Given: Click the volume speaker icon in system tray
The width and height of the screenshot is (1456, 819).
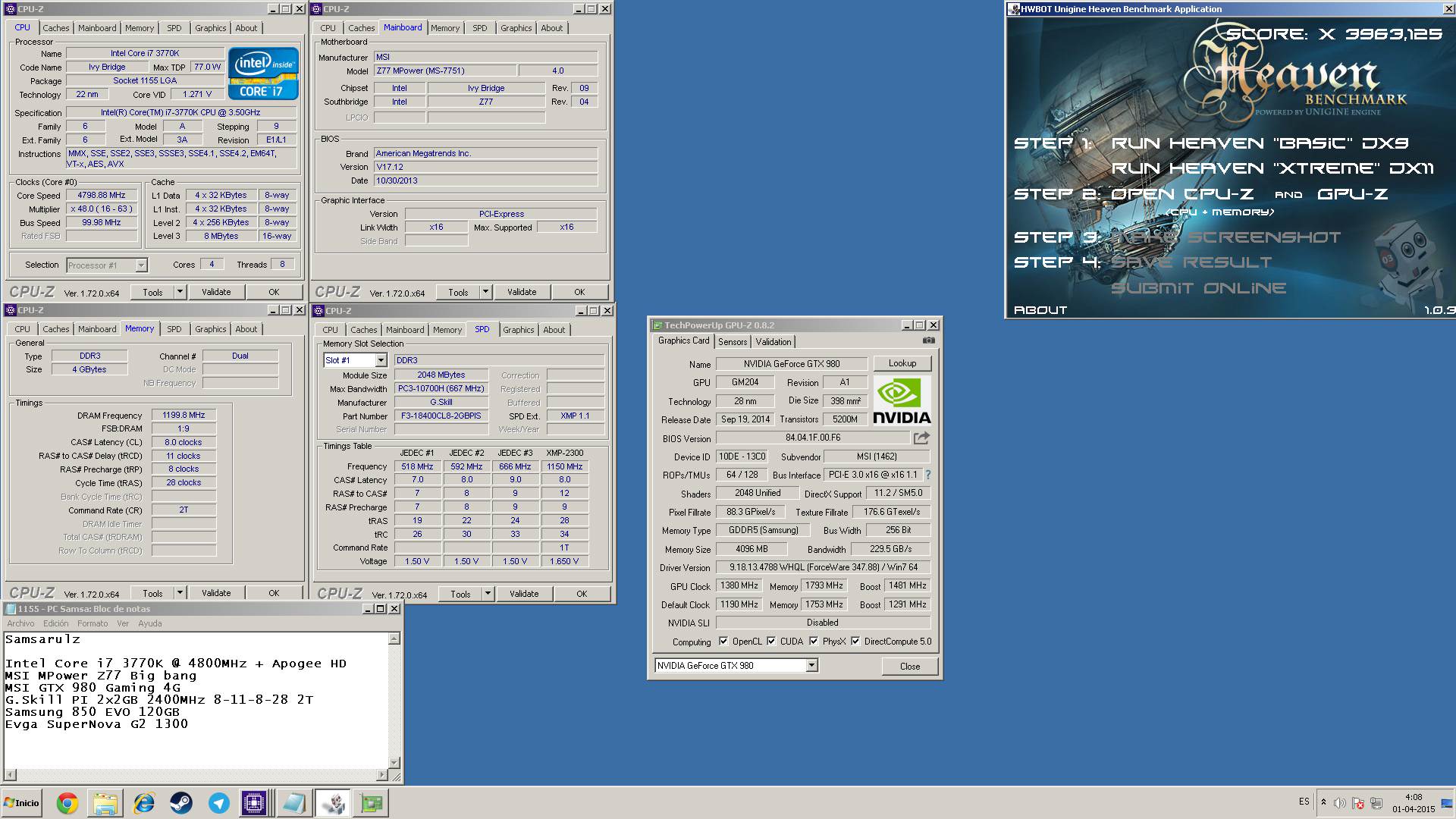Looking at the screenshot, I should 1340,803.
